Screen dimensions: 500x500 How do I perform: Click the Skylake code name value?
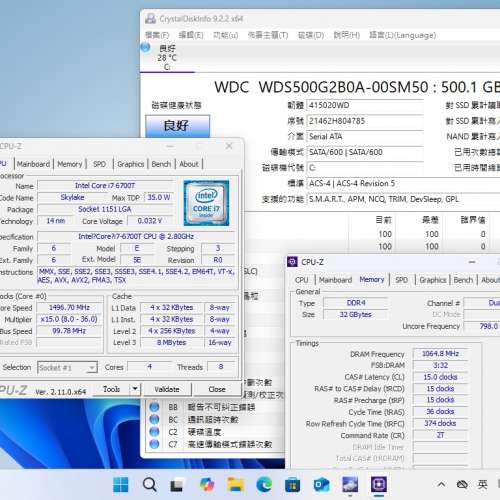[x=72, y=197]
